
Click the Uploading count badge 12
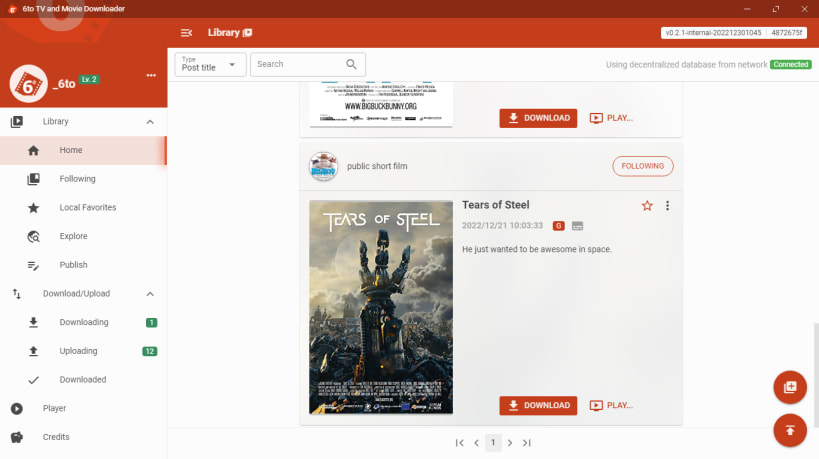(150, 351)
